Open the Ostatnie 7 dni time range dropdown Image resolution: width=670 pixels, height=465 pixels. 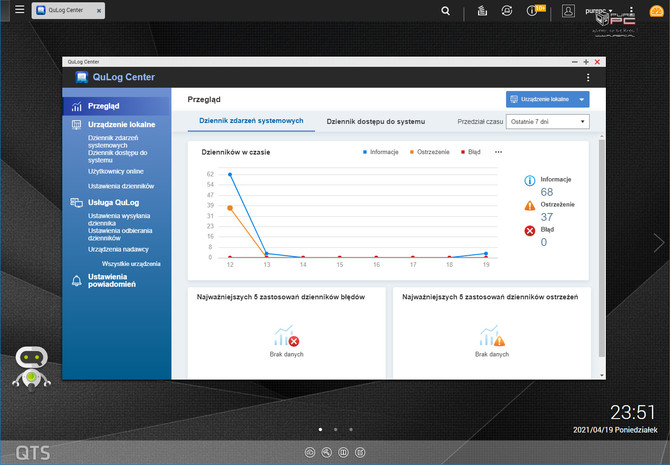(547, 122)
